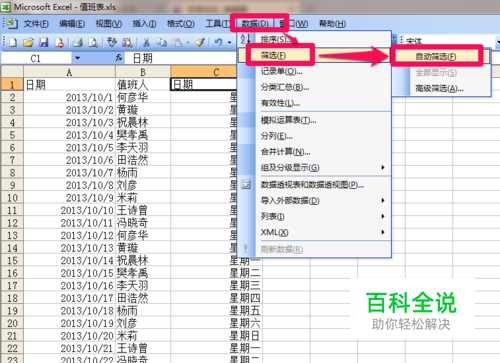
Task: Open the 数据(D) menu
Action: pyautogui.click(x=255, y=24)
